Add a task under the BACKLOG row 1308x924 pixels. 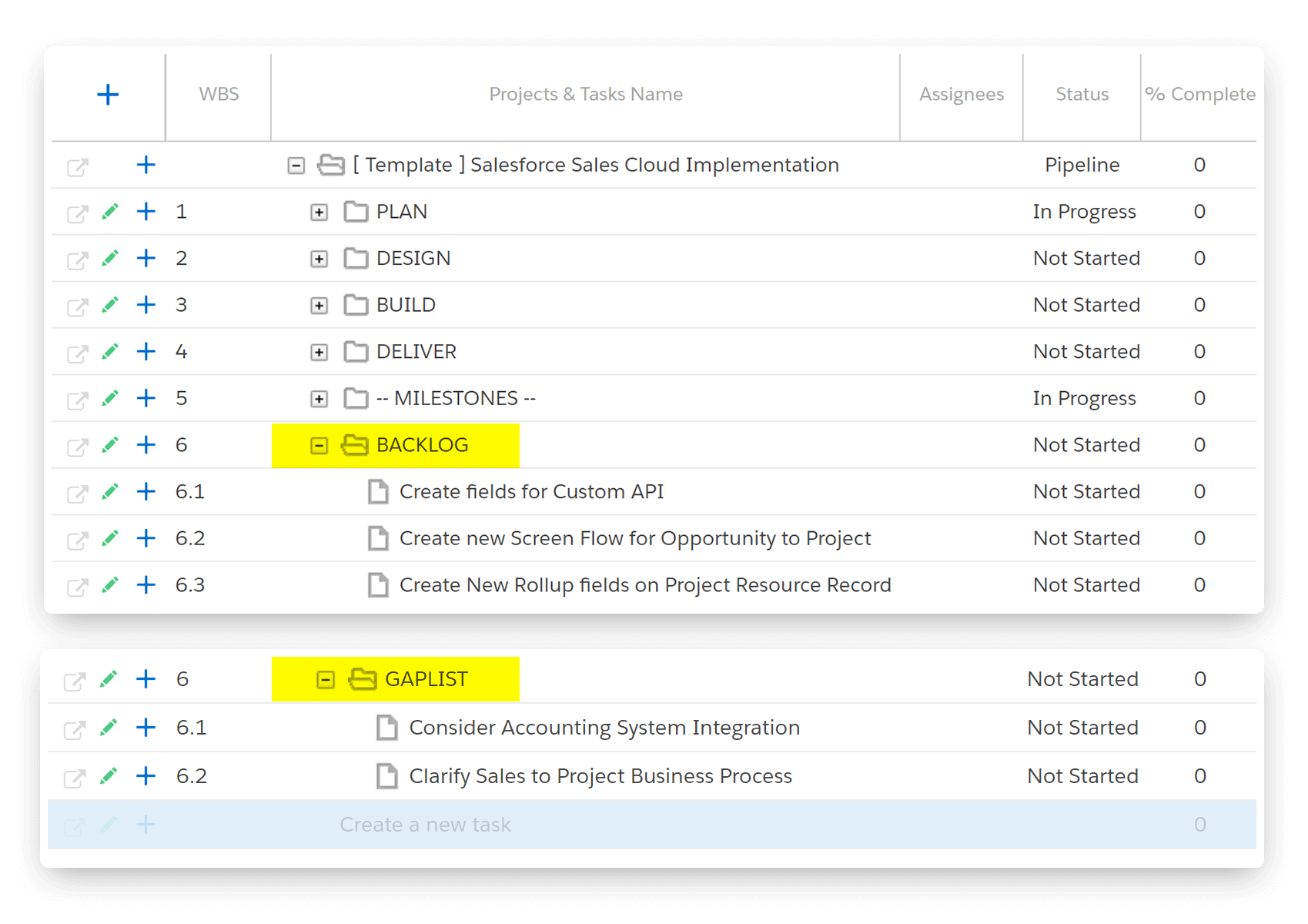(146, 445)
